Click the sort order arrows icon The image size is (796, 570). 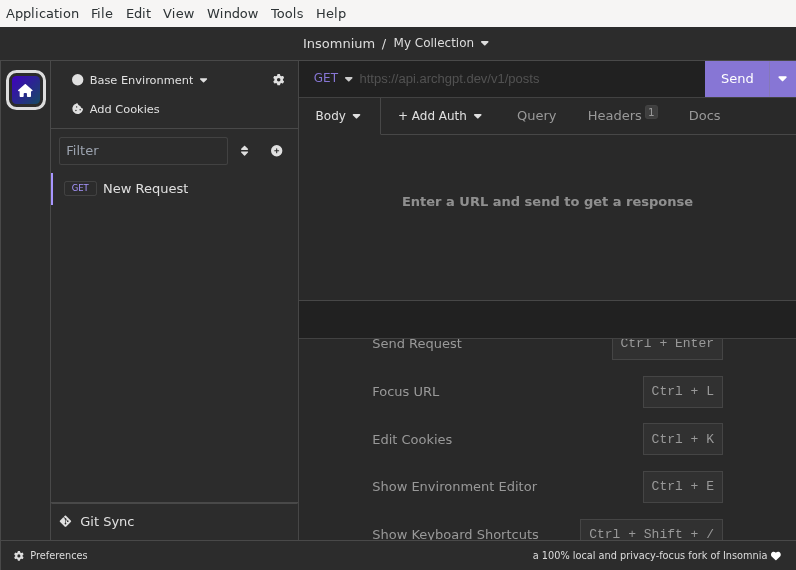point(244,151)
